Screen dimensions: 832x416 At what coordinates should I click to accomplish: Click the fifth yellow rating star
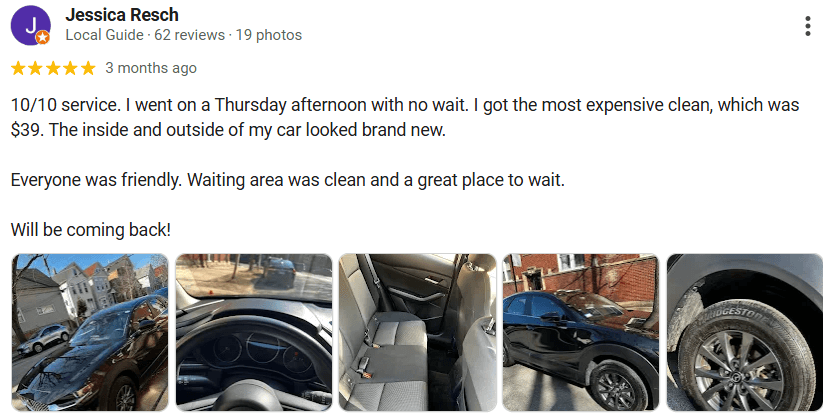coord(88,68)
